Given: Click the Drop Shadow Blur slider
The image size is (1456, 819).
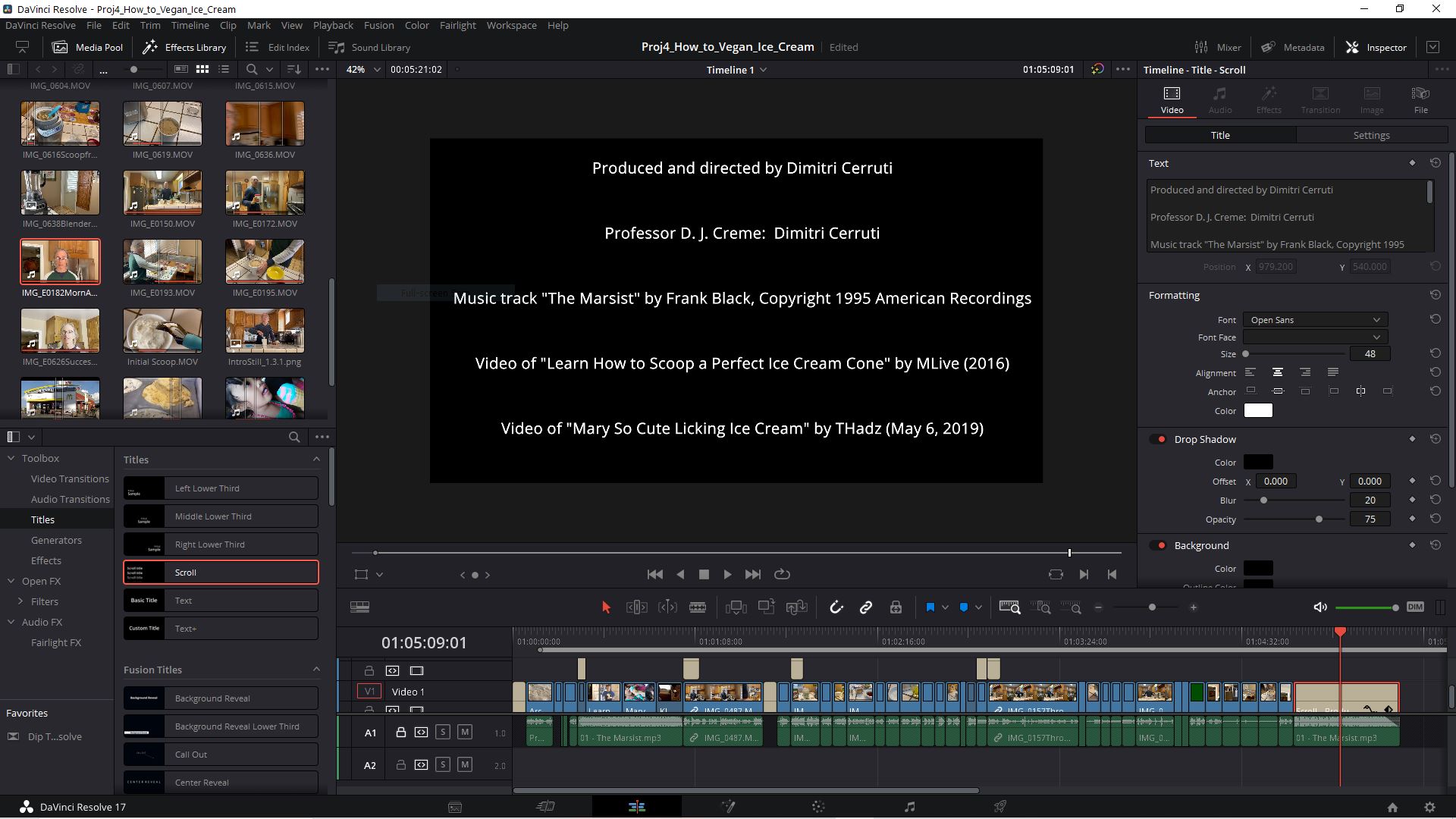Looking at the screenshot, I should (1294, 500).
